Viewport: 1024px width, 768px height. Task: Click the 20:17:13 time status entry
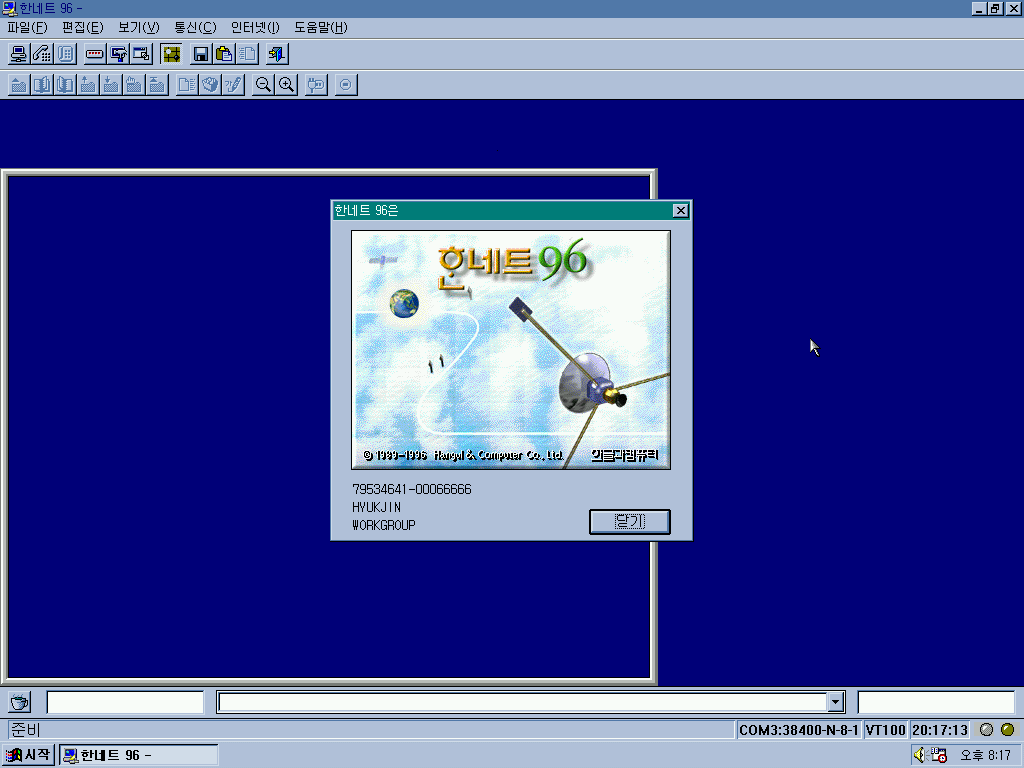point(940,730)
